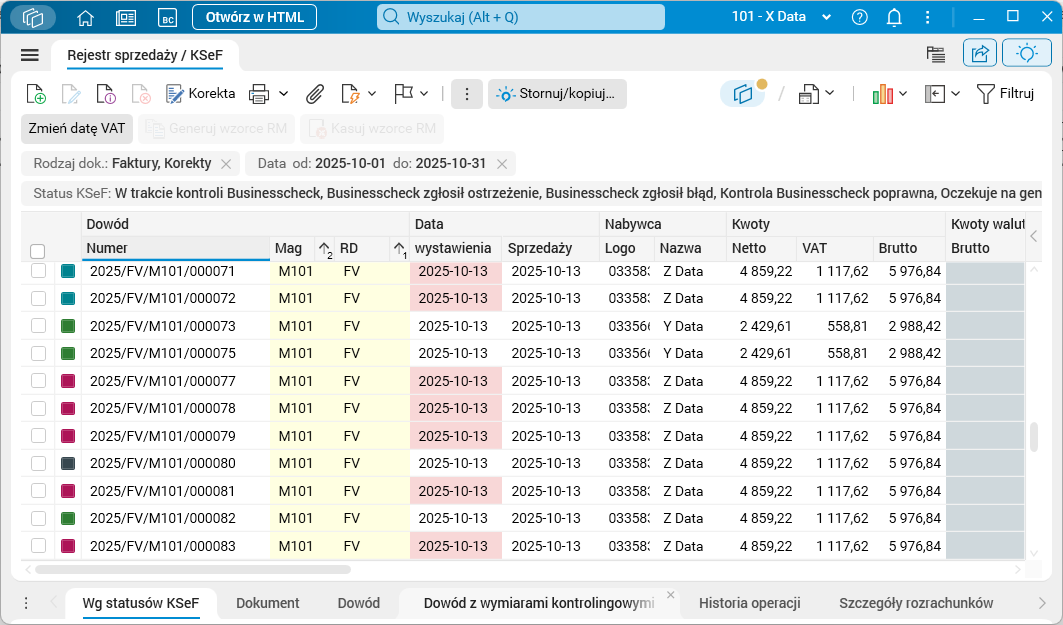
Task: Click the share/export icon at top right
Action: point(980,54)
